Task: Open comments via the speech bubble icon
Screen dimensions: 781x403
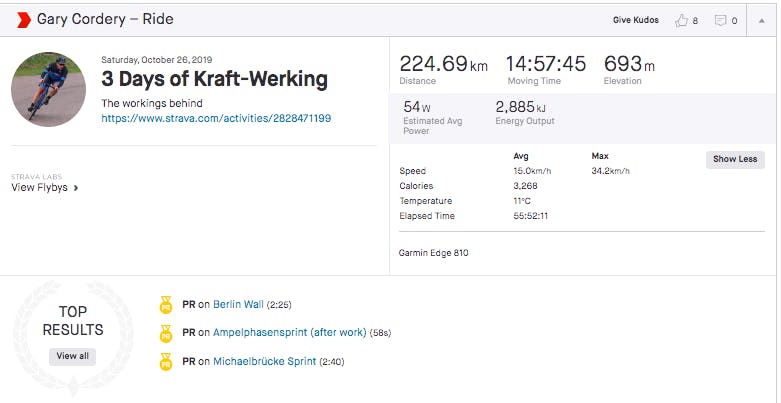Action: point(719,20)
